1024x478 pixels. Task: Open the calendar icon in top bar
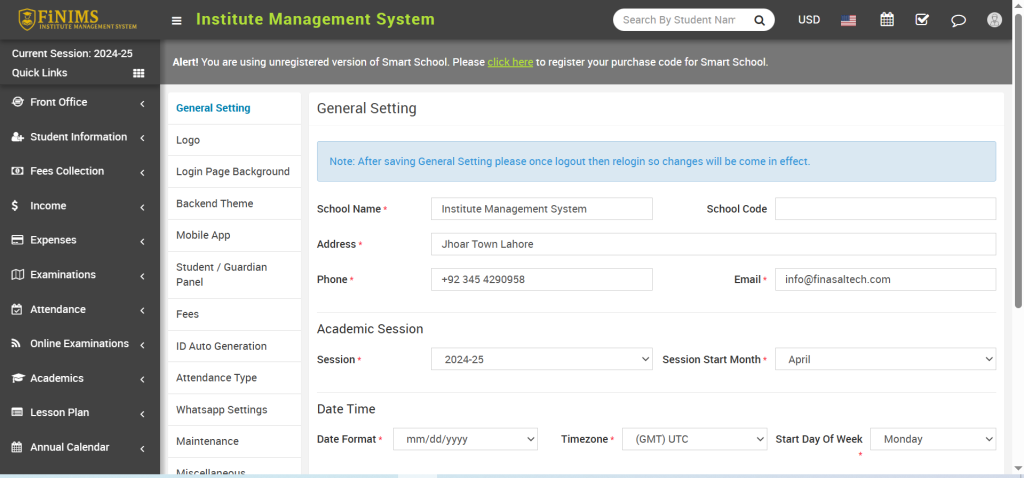tap(886, 20)
